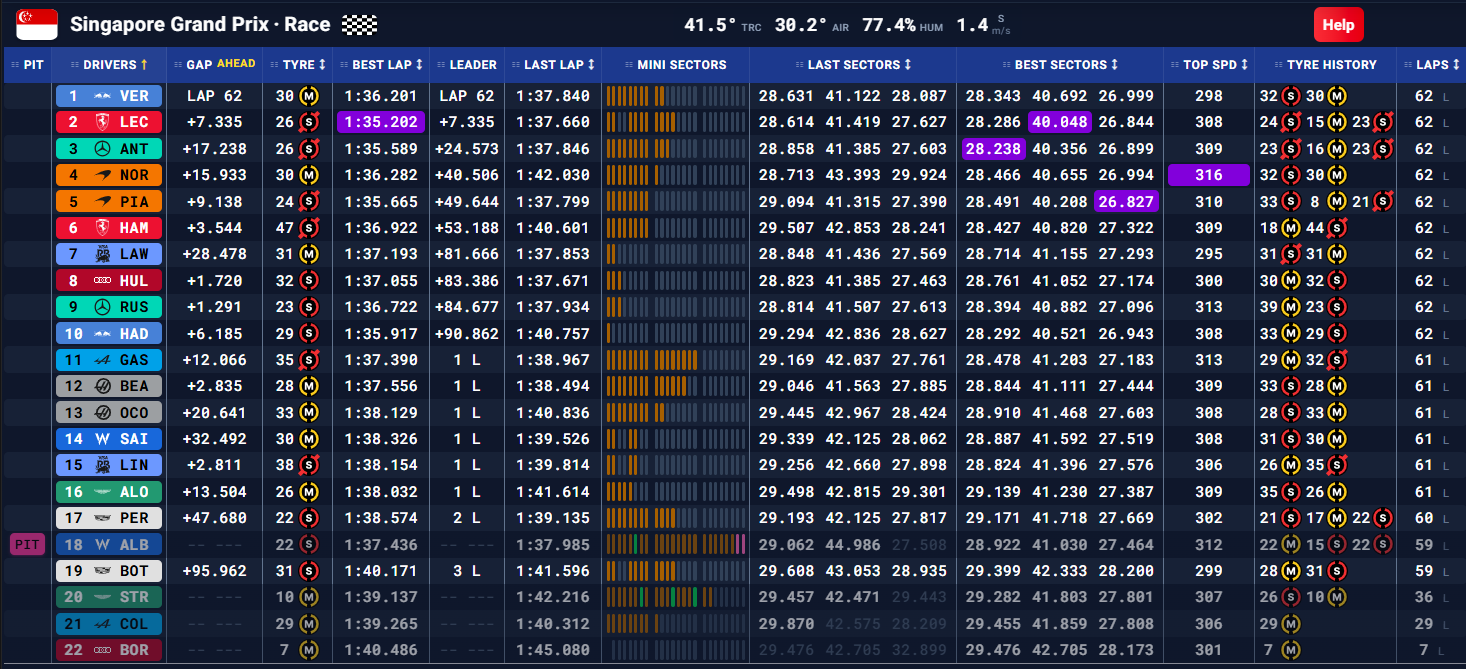Click the TOP SPD sort arrows icon
1466x669 pixels.
click(1245, 65)
